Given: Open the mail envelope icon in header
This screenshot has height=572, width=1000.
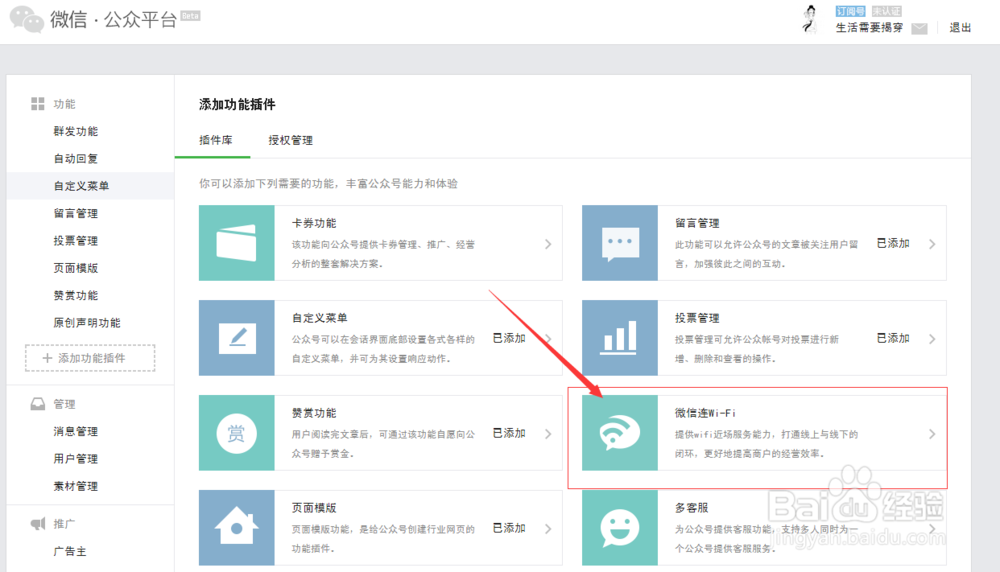Looking at the screenshot, I should tap(919, 28).
